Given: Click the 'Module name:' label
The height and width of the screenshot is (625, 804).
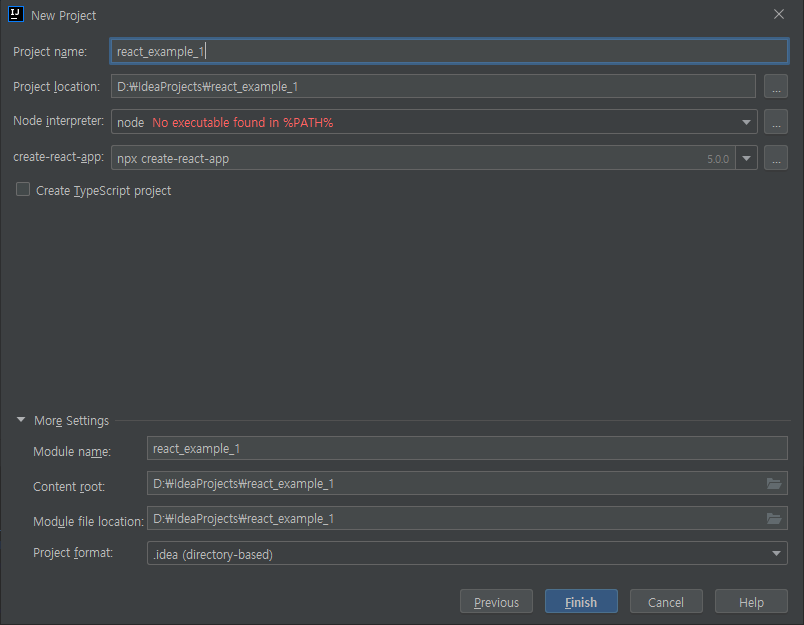Looking at the screenshot, I should 72,452.
